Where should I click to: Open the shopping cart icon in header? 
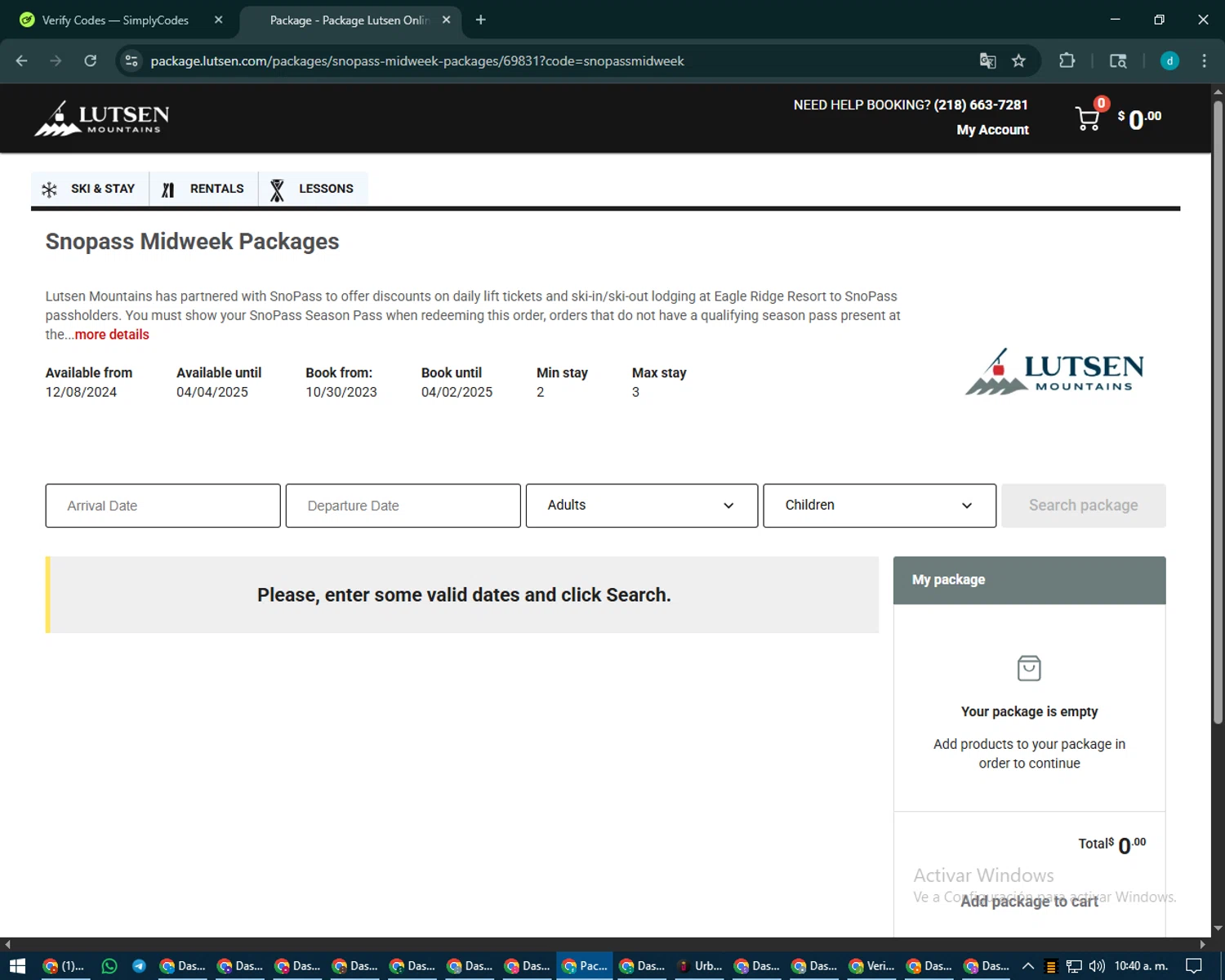(1087, 119)
